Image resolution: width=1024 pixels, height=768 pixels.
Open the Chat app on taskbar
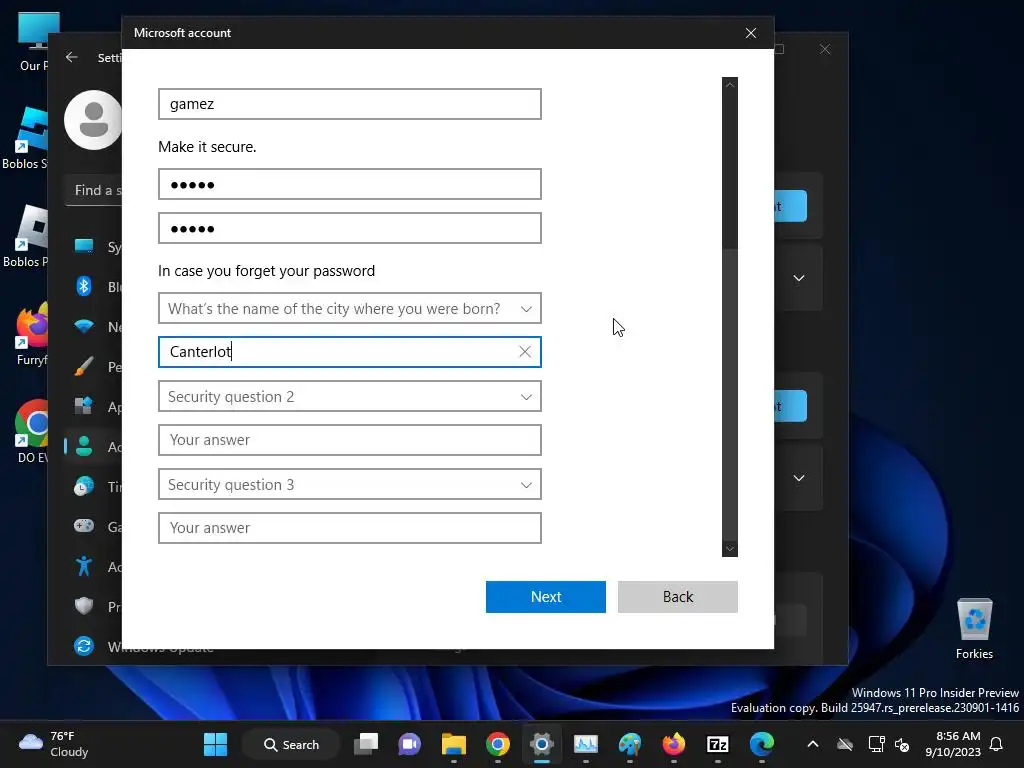[x=409, y=744]
